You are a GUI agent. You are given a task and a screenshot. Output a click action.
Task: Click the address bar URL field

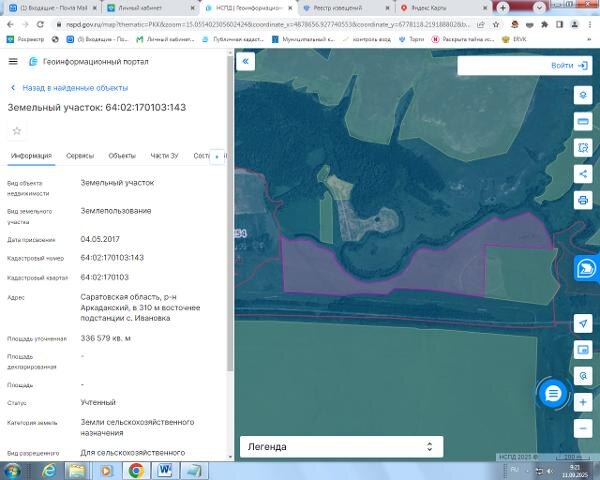click(x=267, y=24)
